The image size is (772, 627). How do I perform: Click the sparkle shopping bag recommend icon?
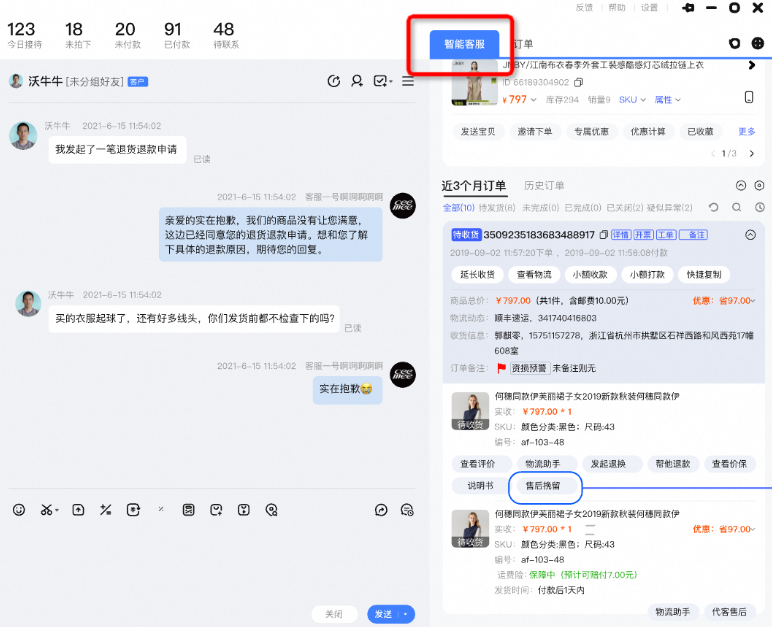(216, 510)
